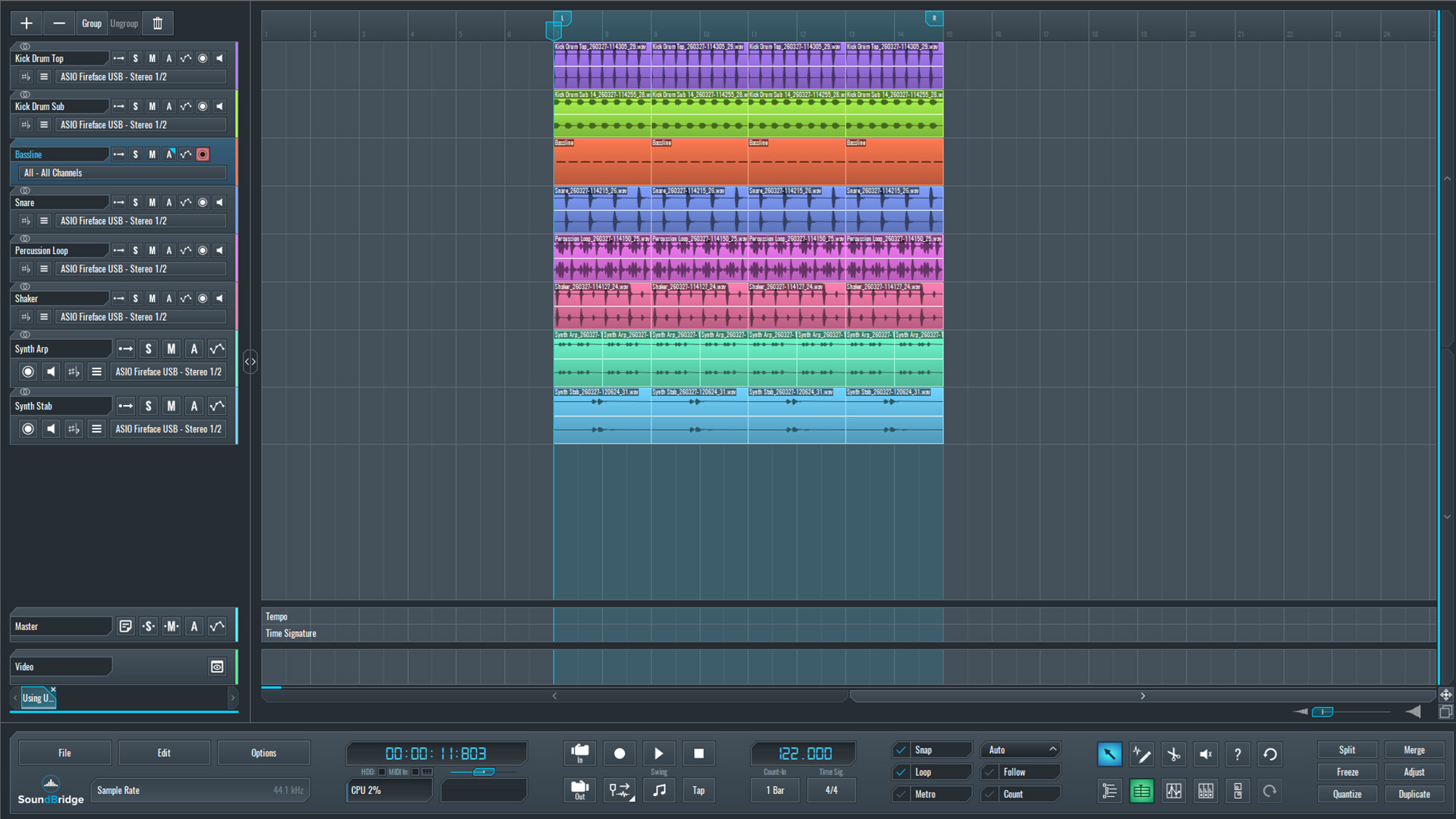The width and height of the screenshot is (1456, 819).
Task: Delete selected track with trash icon
Action: [158, 24]
